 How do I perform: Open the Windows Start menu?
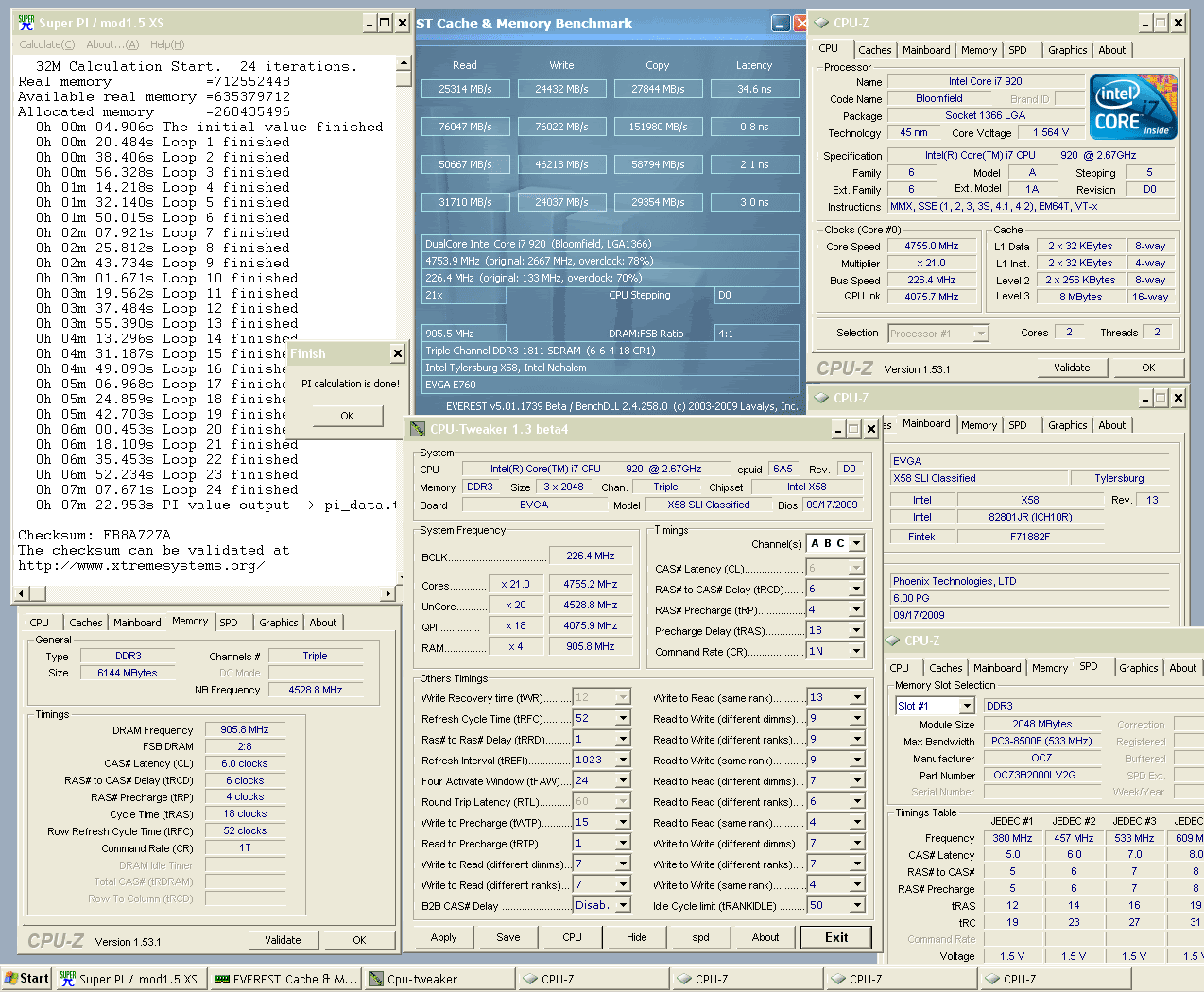(26, 979)
